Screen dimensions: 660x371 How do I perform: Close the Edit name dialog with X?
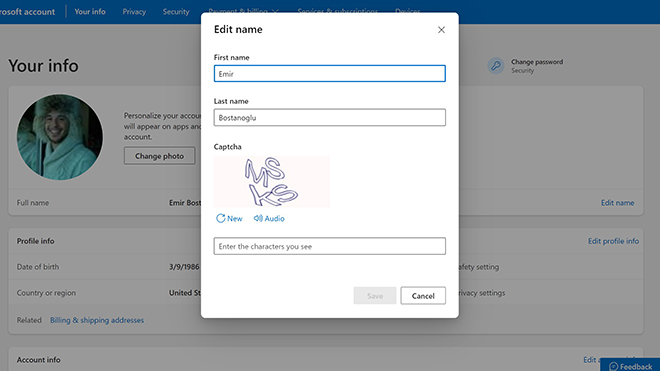[441, 30]
